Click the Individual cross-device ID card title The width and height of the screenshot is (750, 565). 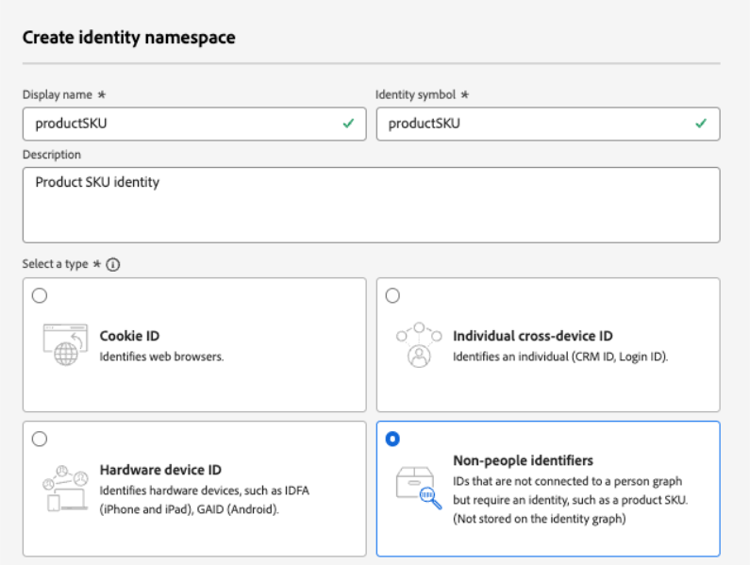(532, 336)
